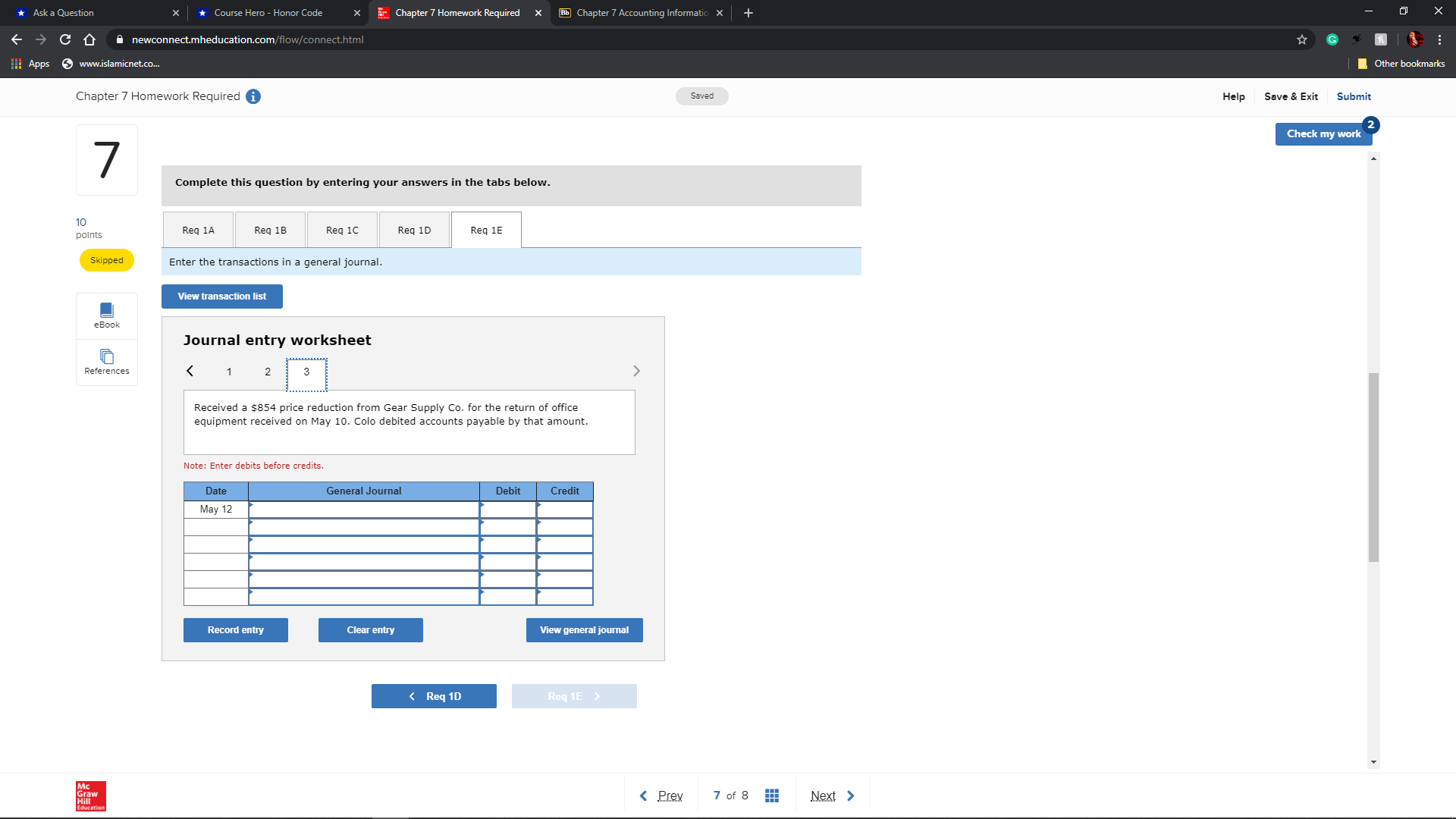The image size is (1456, 819).
Task: Switch to the Req 1B tab
Action: 270,229
